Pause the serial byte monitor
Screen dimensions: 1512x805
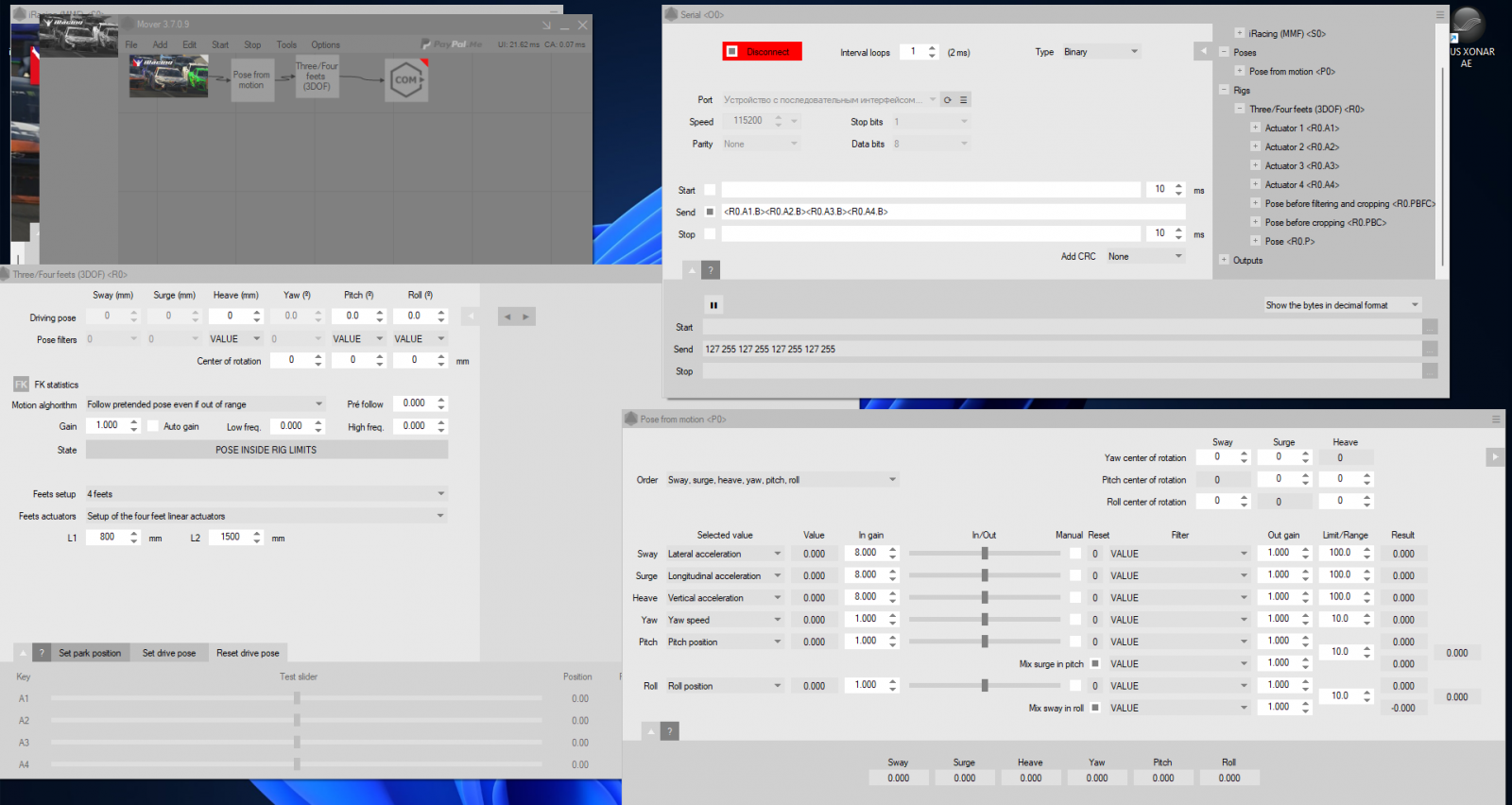tap(713, 305)
